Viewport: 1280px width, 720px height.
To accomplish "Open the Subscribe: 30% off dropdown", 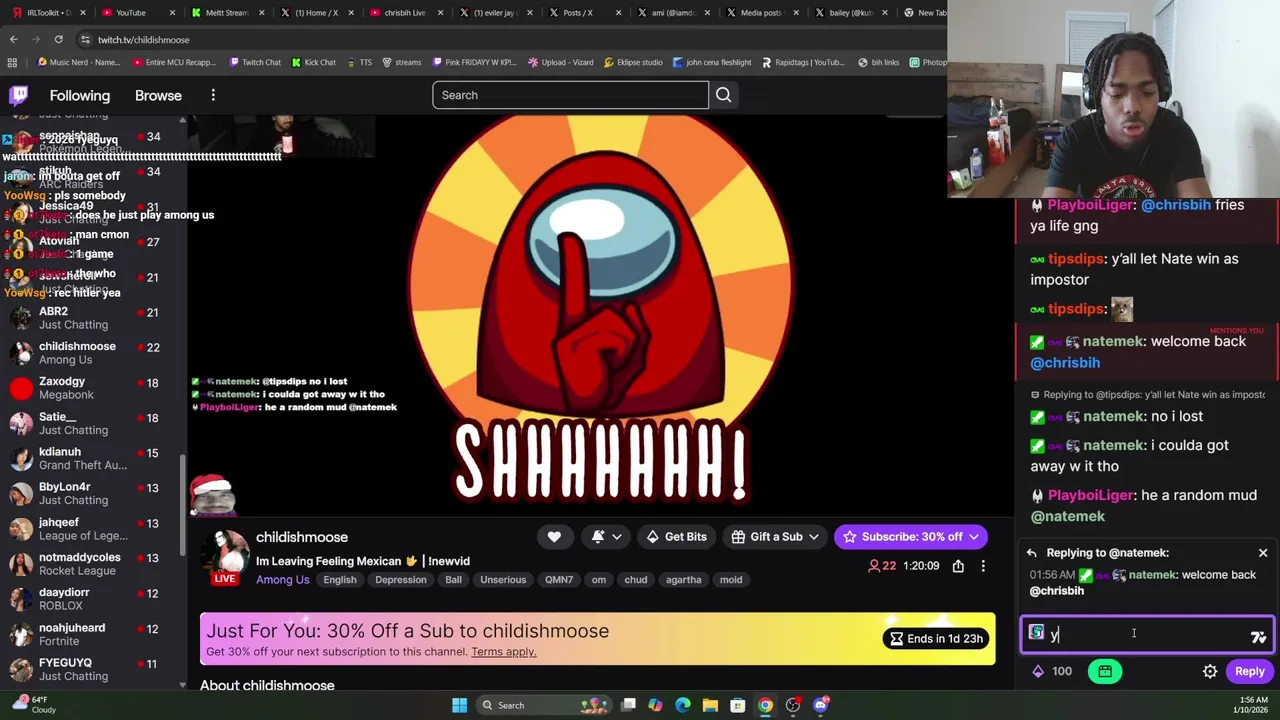I will pos(911,537).
